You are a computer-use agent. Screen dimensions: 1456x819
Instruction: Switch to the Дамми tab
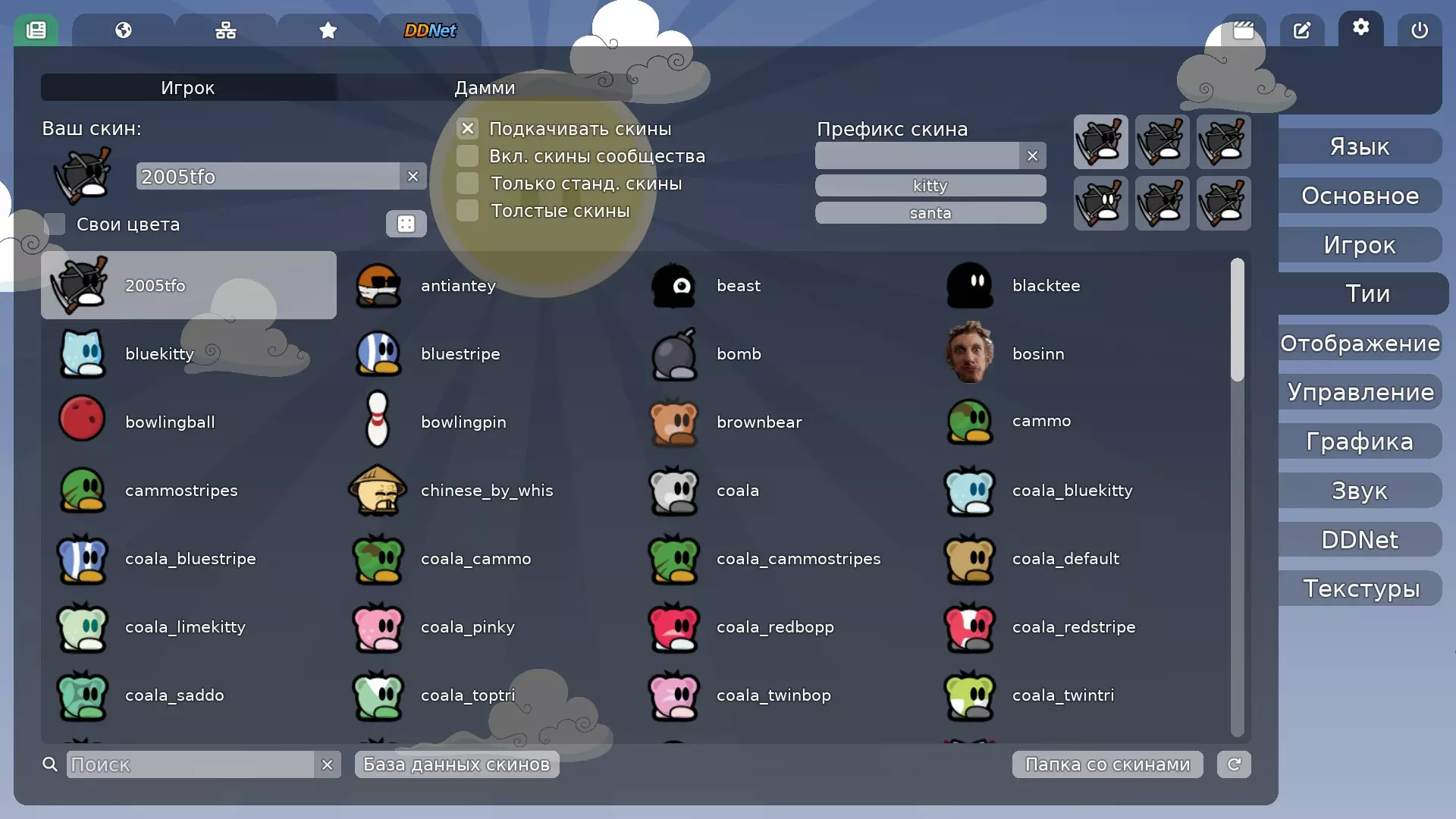click(484, 88)
